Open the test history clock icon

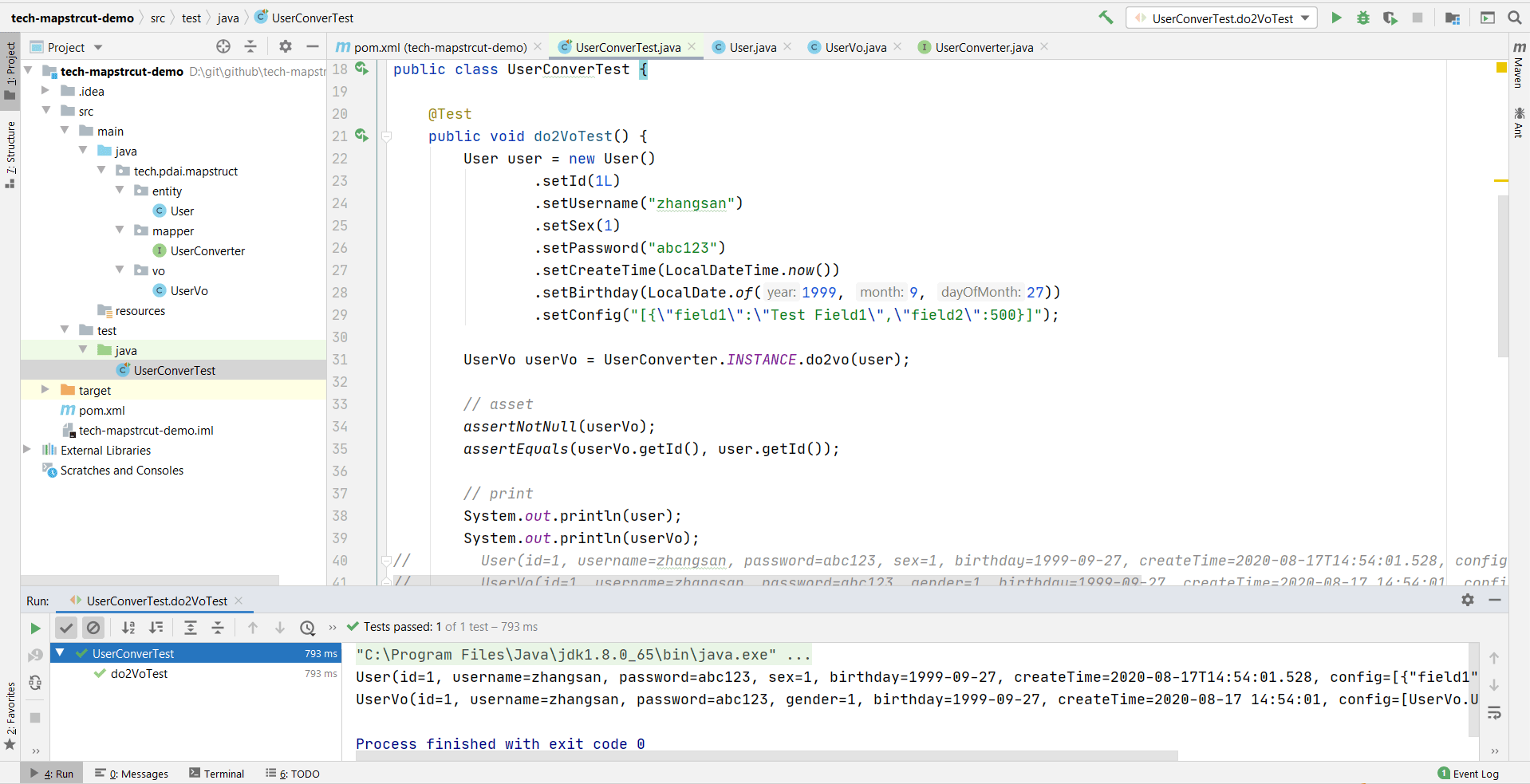307,628
